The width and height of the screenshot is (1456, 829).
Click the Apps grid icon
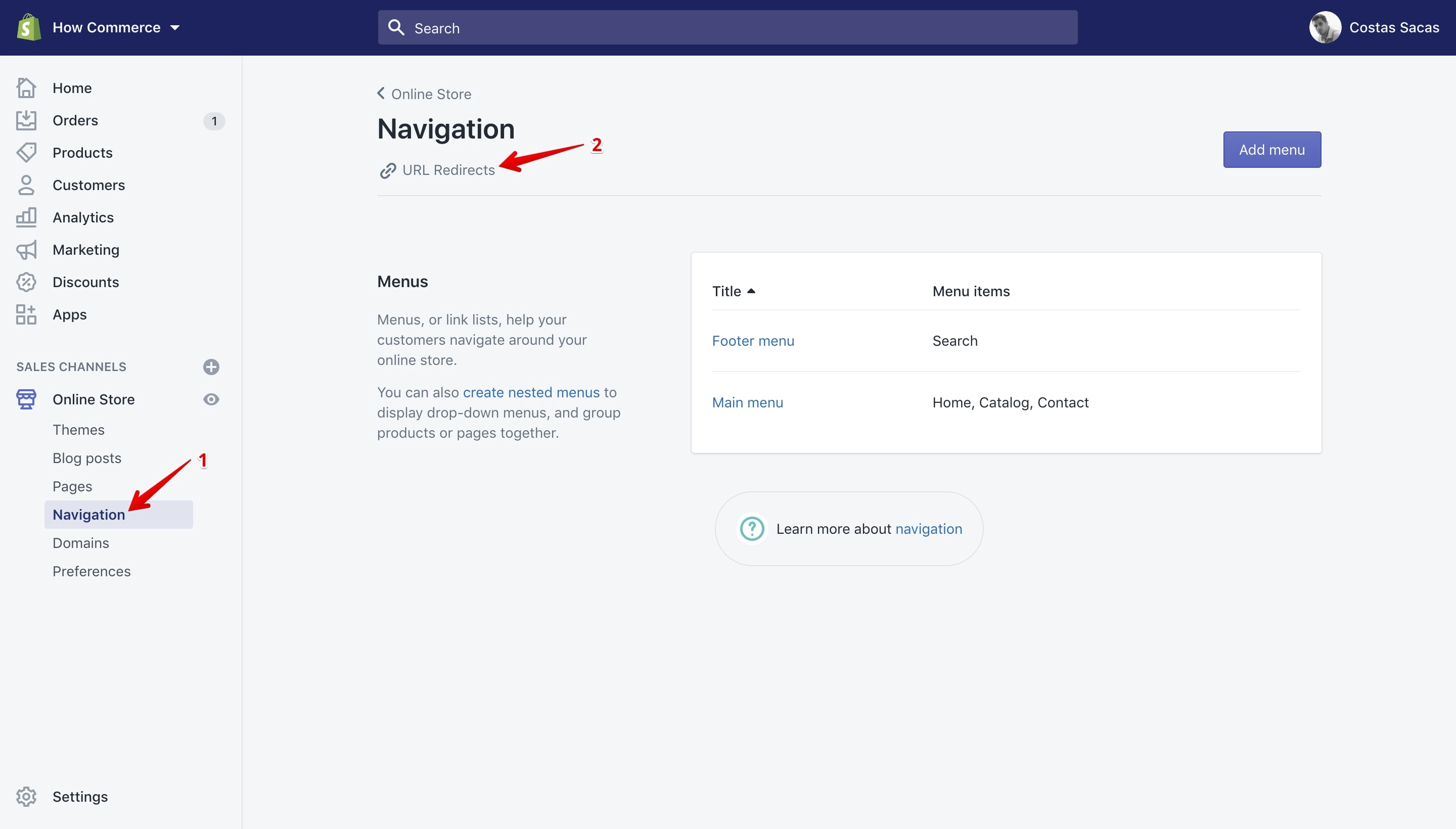point(26,314)
